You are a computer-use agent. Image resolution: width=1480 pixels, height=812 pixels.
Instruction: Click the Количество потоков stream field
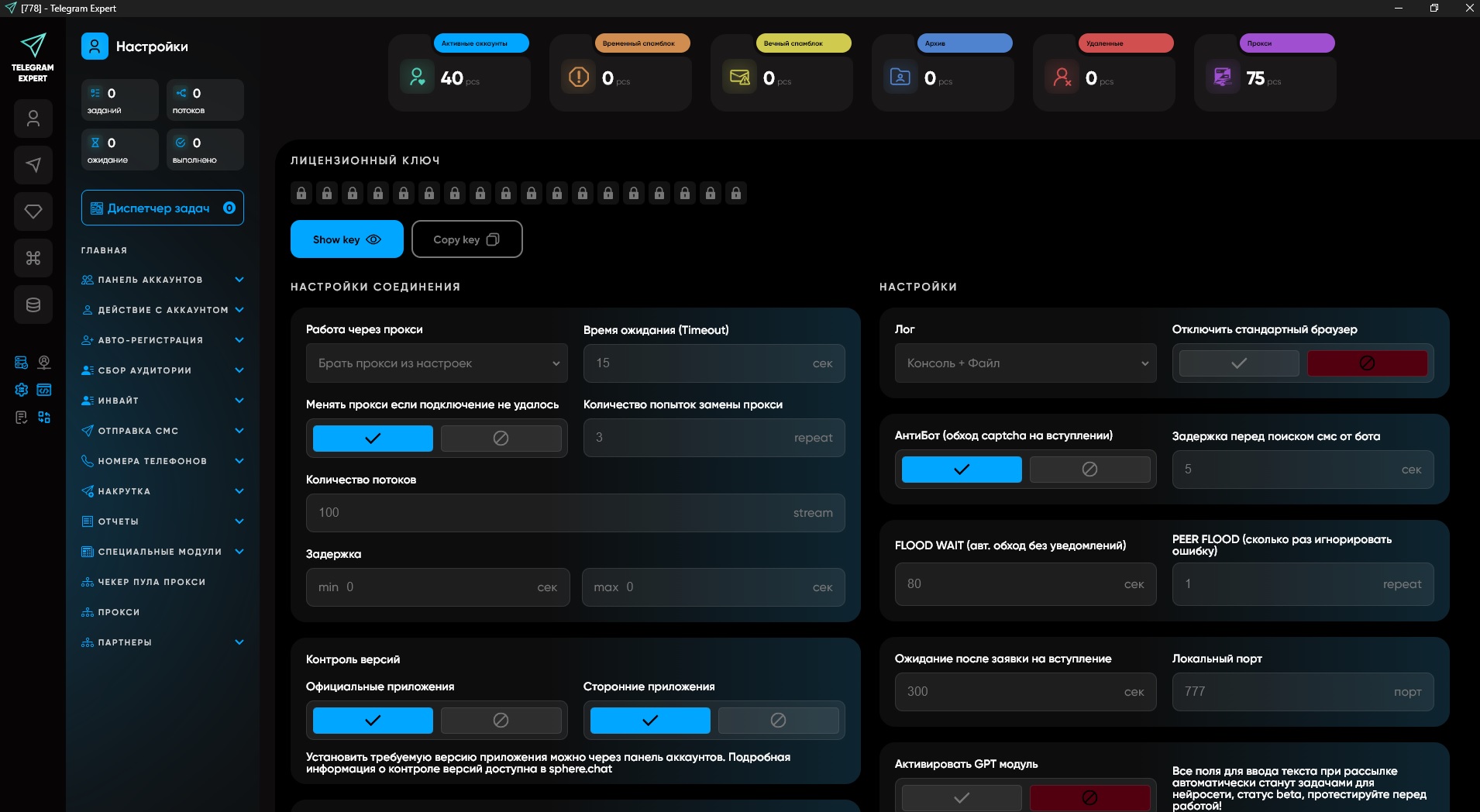[x=576, y=513]
